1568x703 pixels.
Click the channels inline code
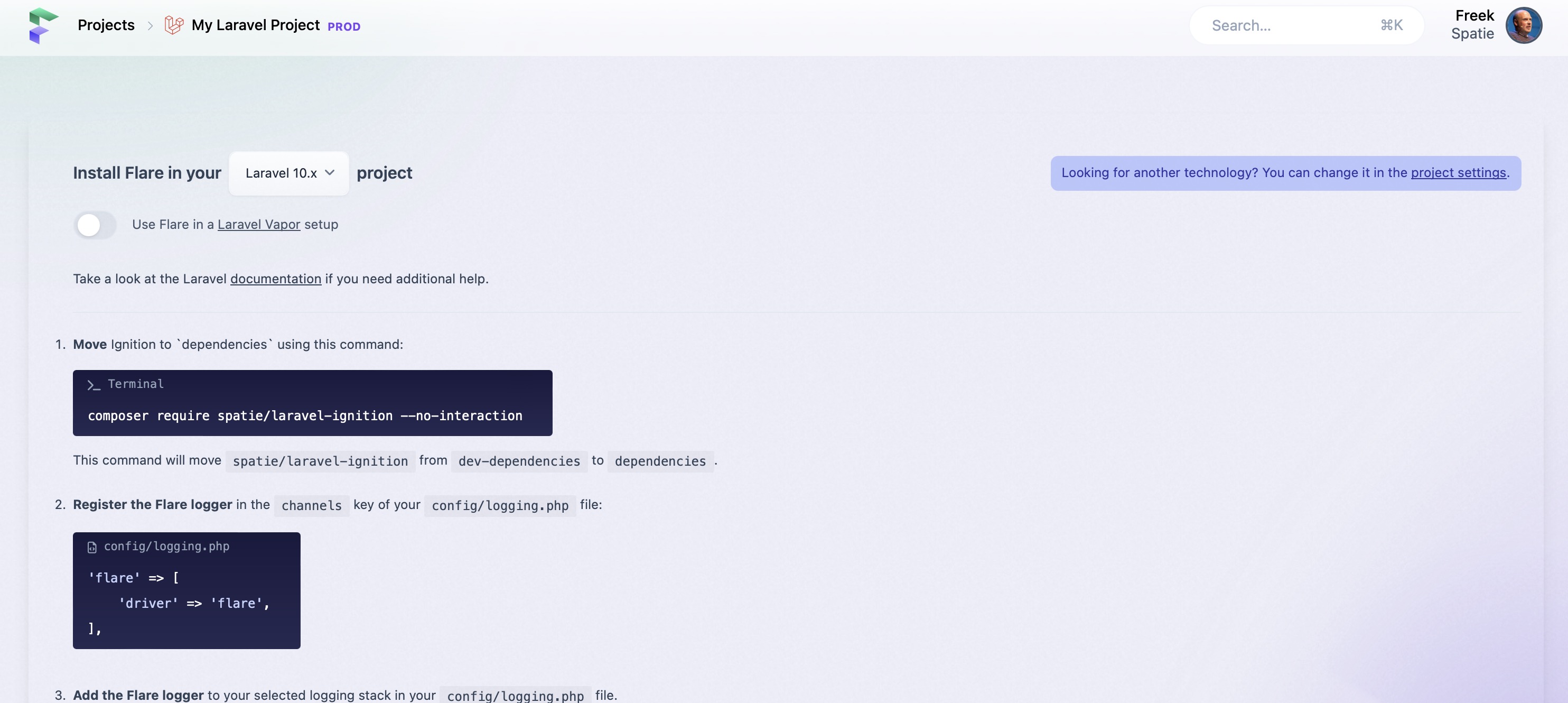[312, 506]
